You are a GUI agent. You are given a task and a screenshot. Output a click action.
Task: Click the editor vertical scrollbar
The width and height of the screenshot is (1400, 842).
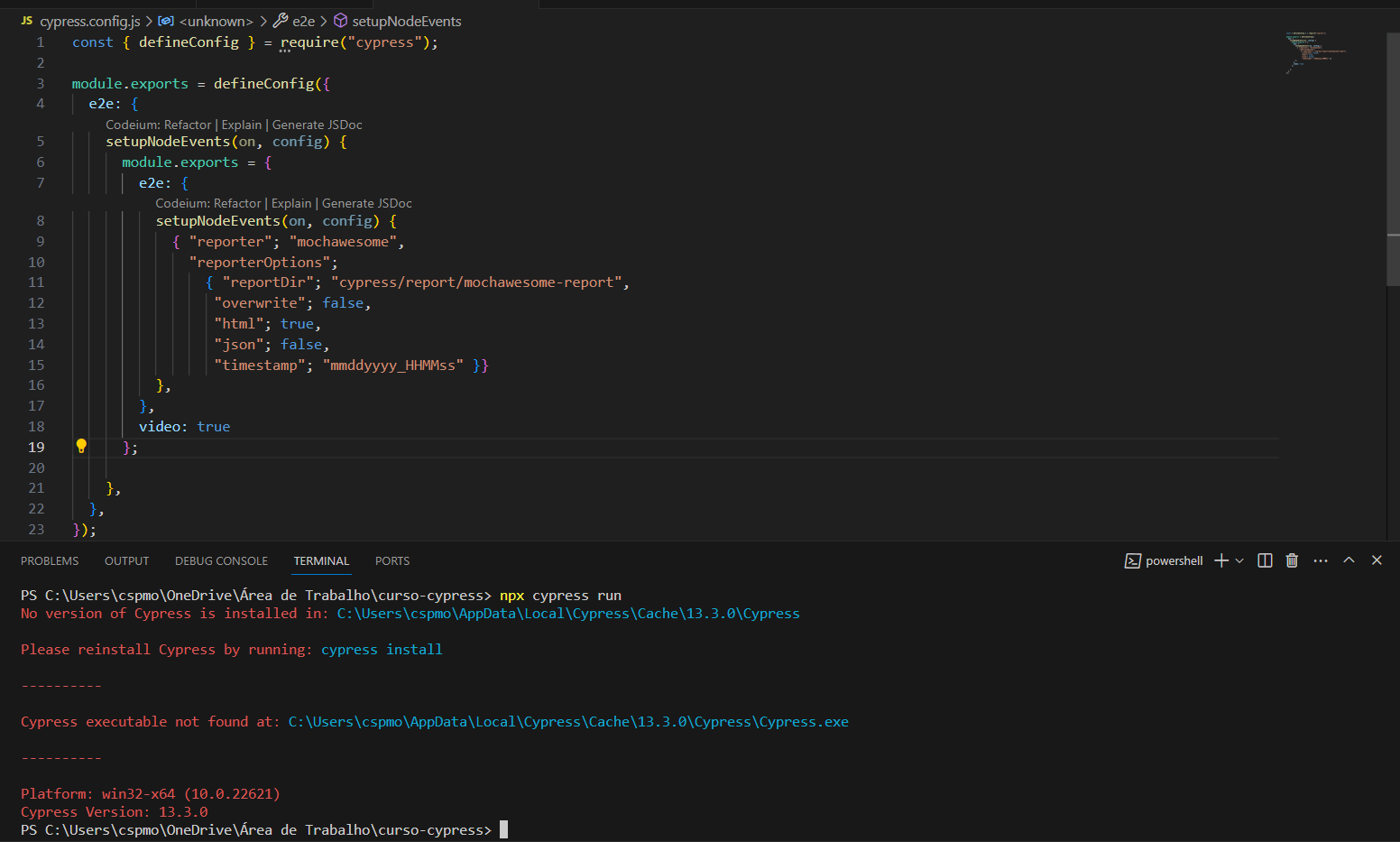click(1393, 158)
